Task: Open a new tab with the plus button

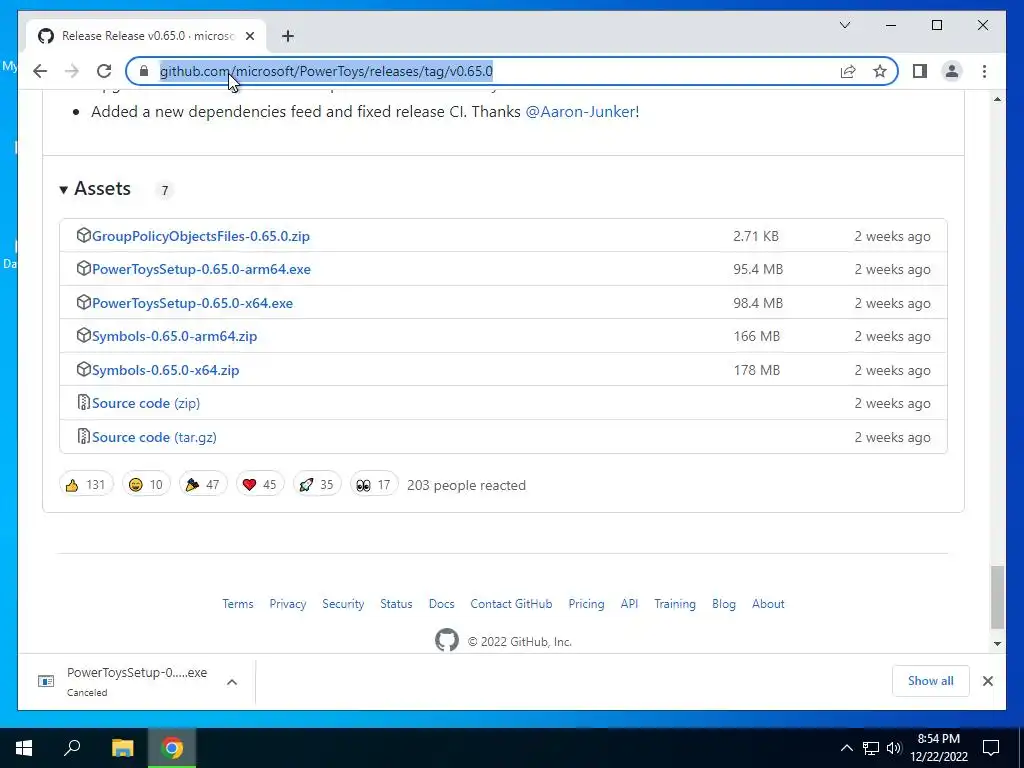Action: [x=288, y=36]
